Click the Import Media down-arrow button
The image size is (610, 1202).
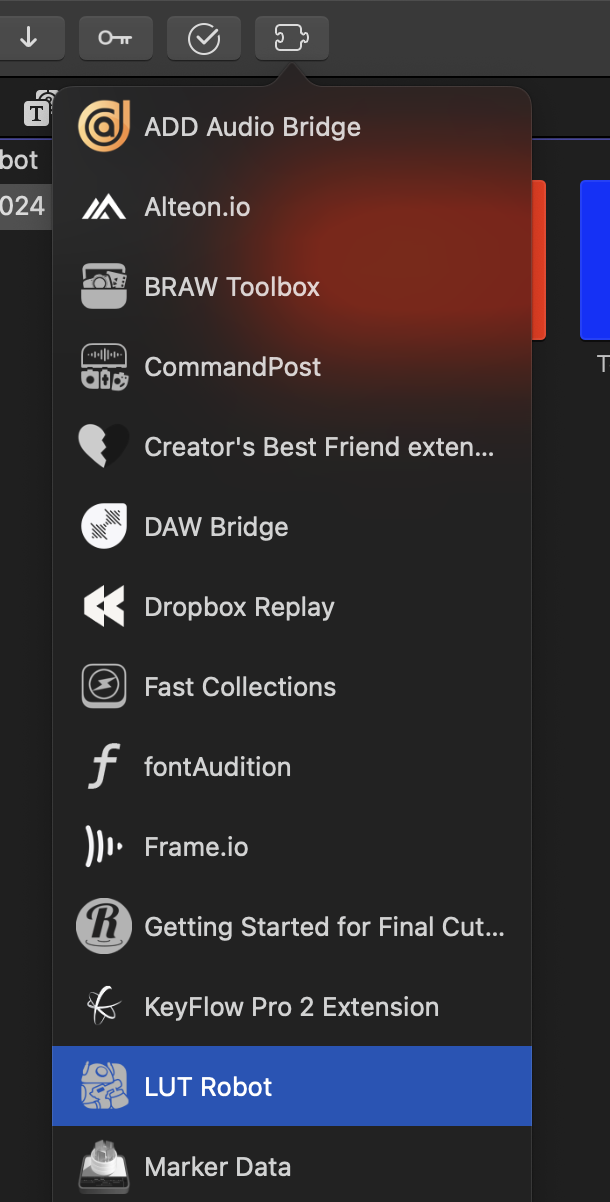coord(29,38)
